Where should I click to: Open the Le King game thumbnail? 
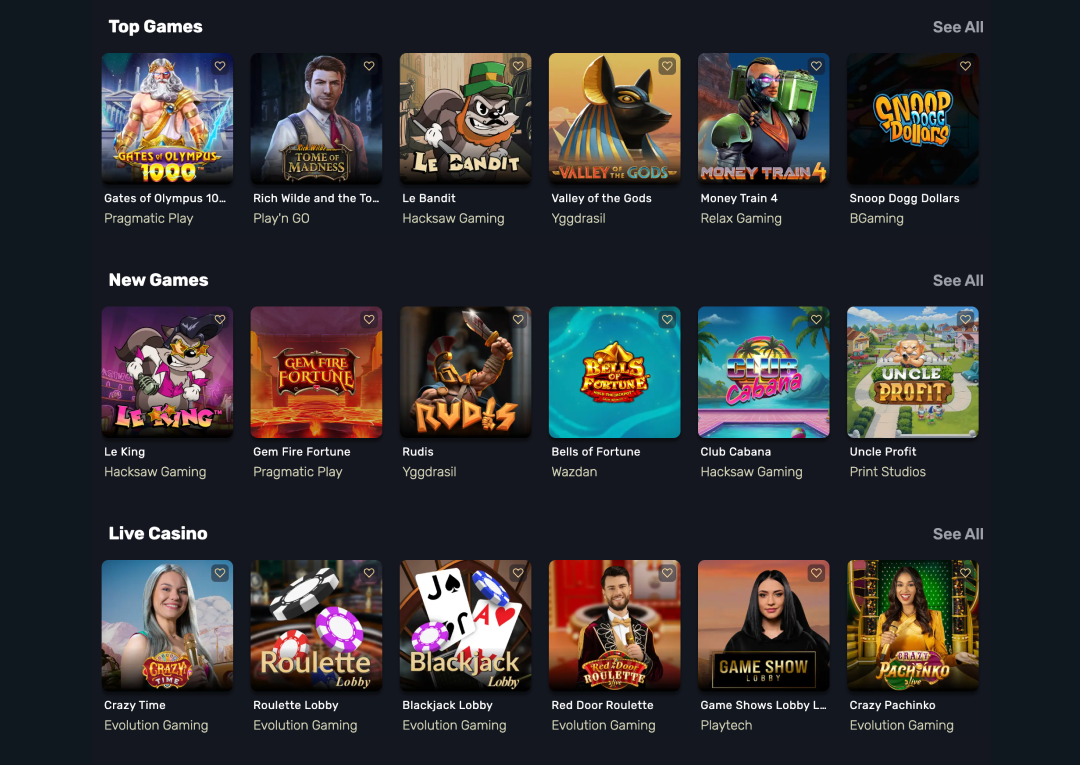pyautogui.click(x=167, y=372)
